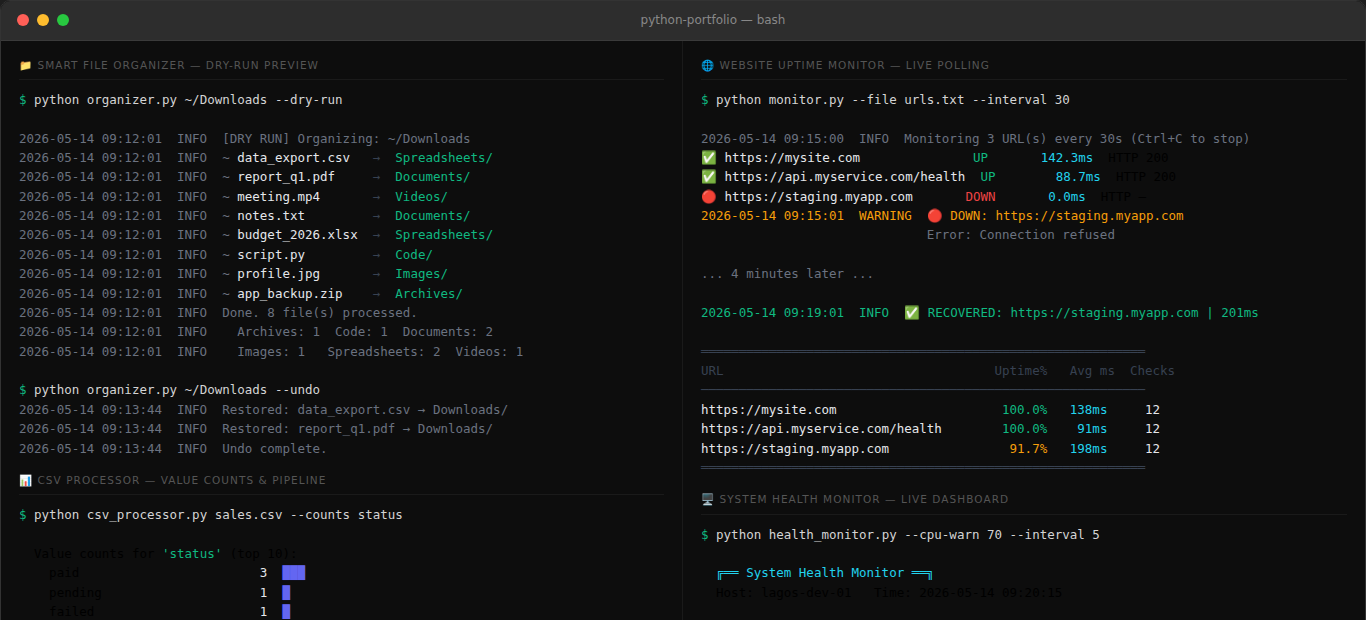Click the 91.7% uptime value
Viewport: 1366px width, 620px height.
[x=1029, y=449]
